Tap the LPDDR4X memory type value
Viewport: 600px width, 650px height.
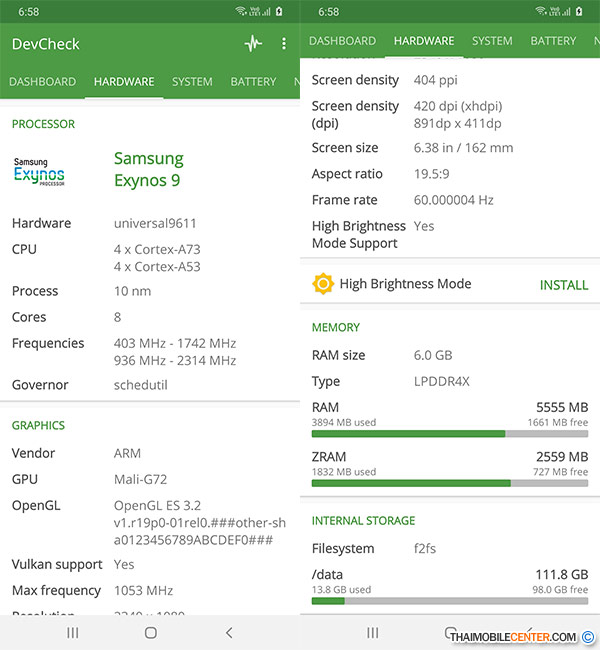(x=442, y=381)
